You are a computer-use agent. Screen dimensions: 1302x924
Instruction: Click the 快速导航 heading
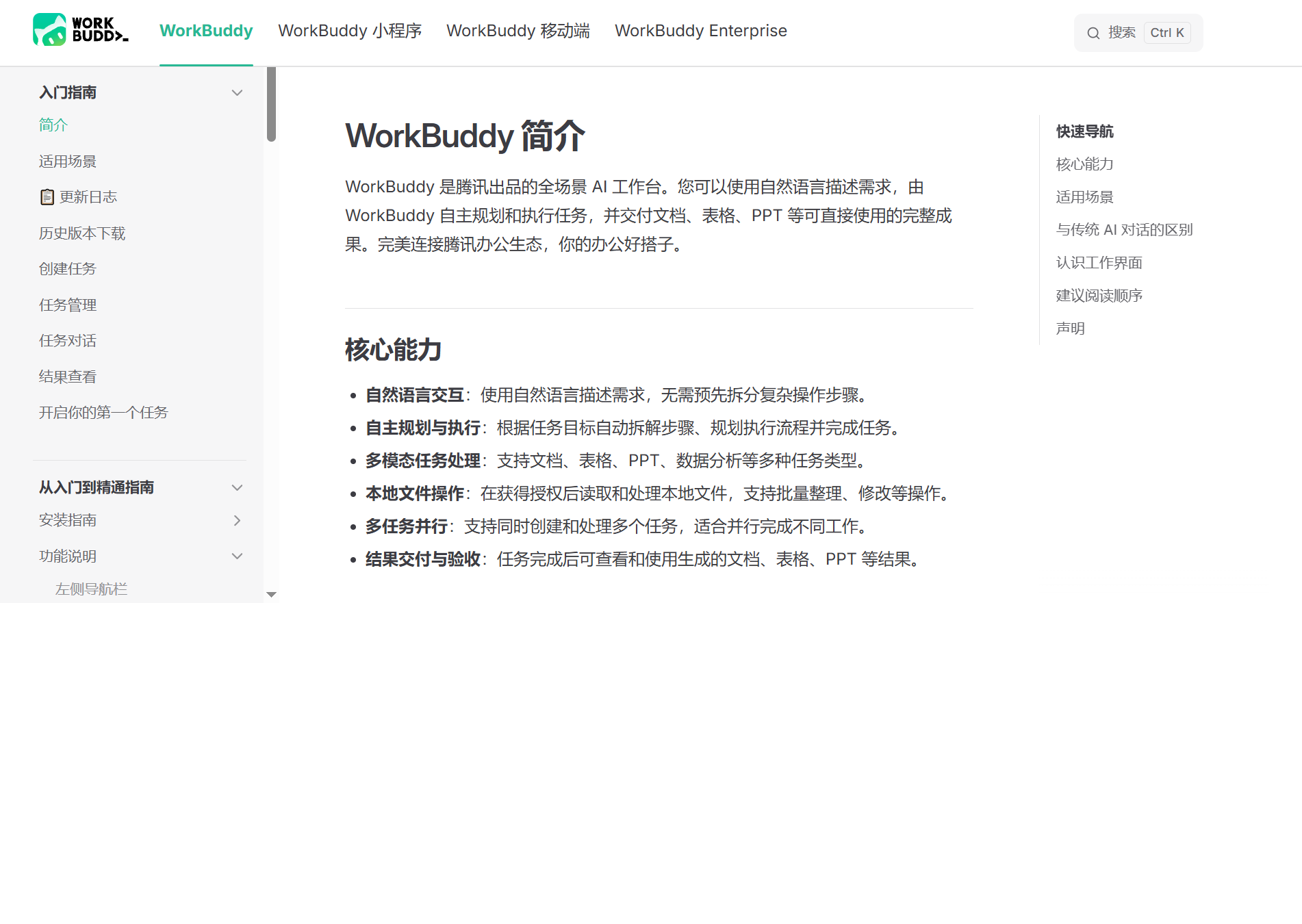point(1085,131)
